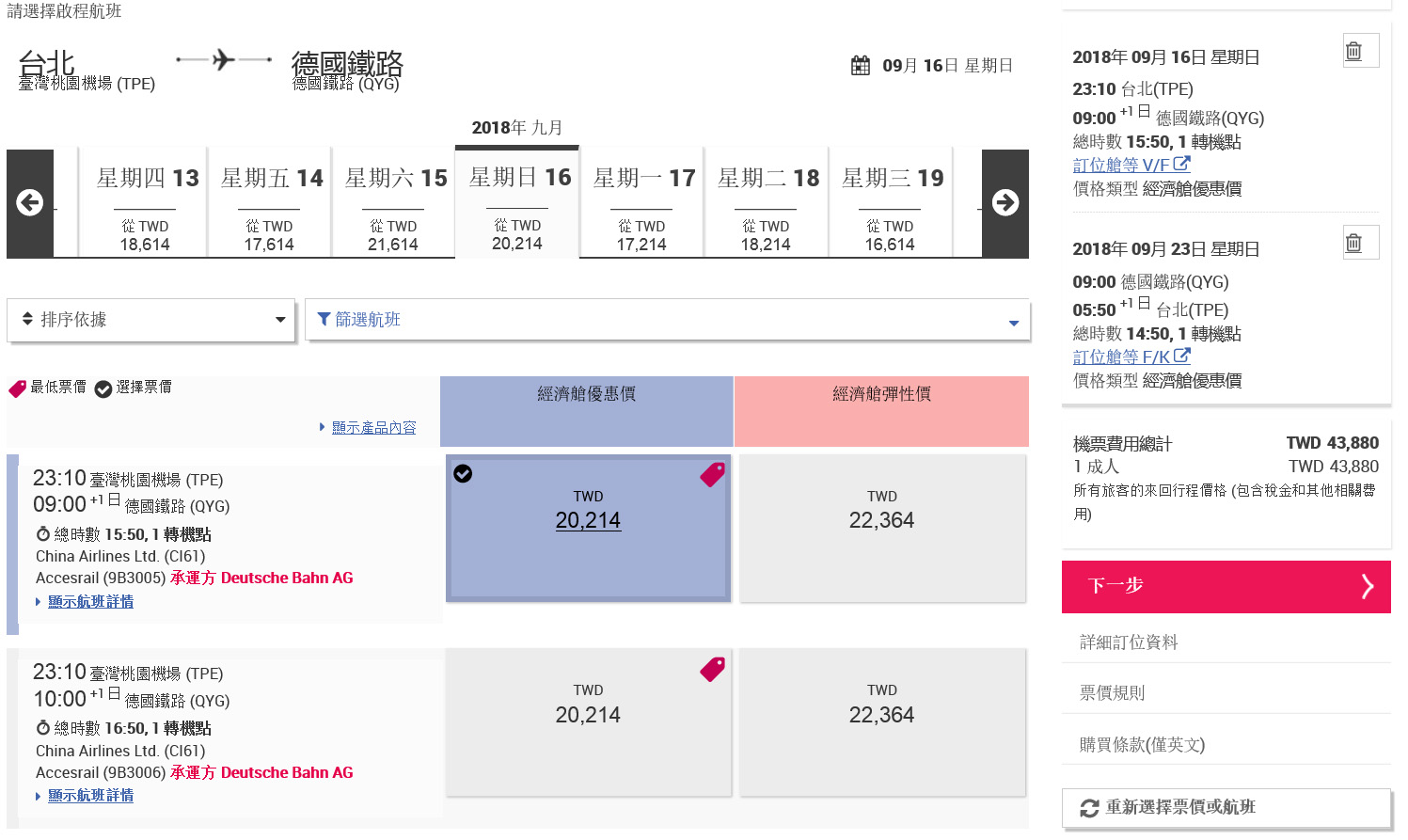Click refresh icon in 重新選擇票價或航班
The height and width of the screenshot is (840, 1408).
pos(1089,808)
